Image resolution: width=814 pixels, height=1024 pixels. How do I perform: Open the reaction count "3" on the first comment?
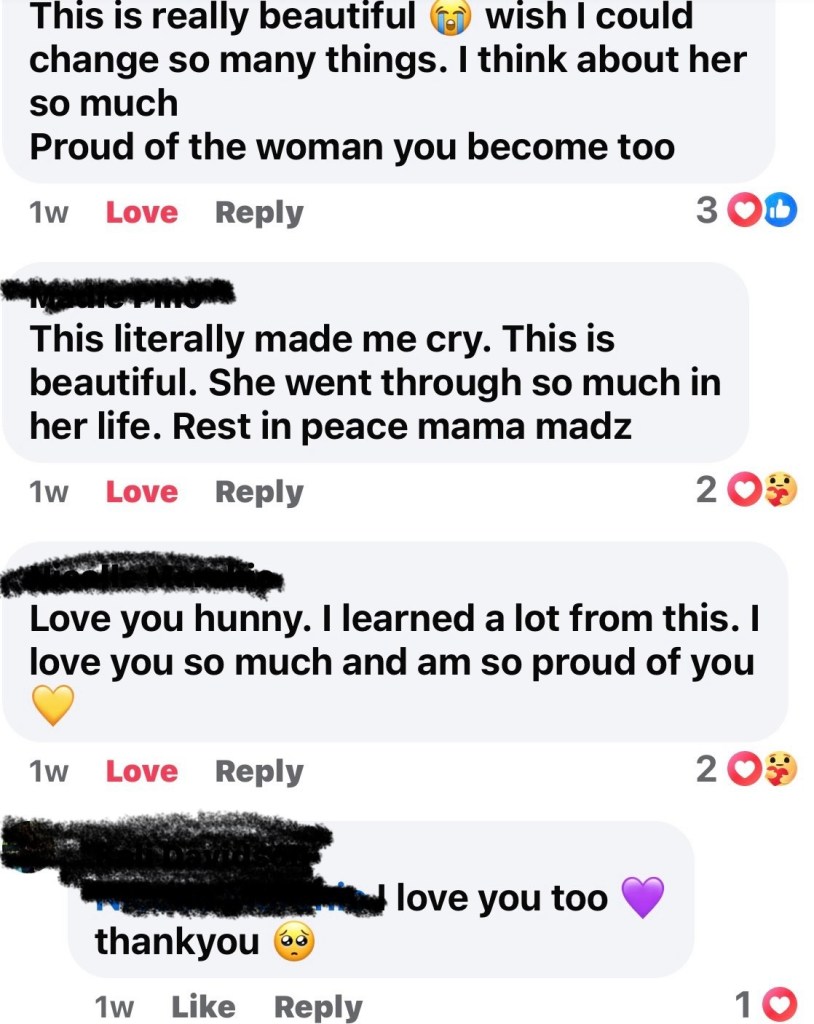pos(706,211)
